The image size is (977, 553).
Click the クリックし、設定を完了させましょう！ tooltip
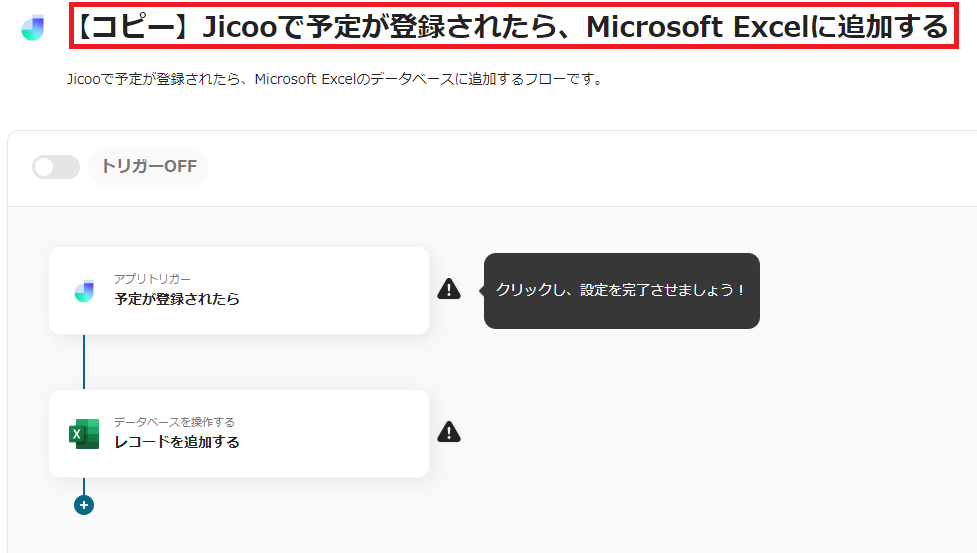pos(621,290)
